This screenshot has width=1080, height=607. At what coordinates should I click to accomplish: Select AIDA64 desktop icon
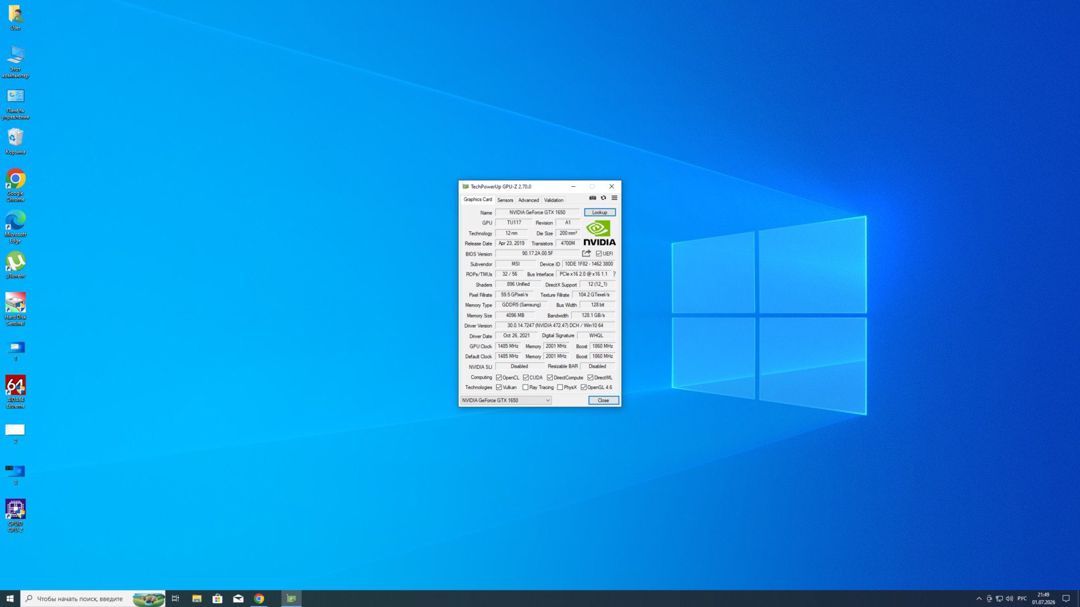(x=15, y=392)
